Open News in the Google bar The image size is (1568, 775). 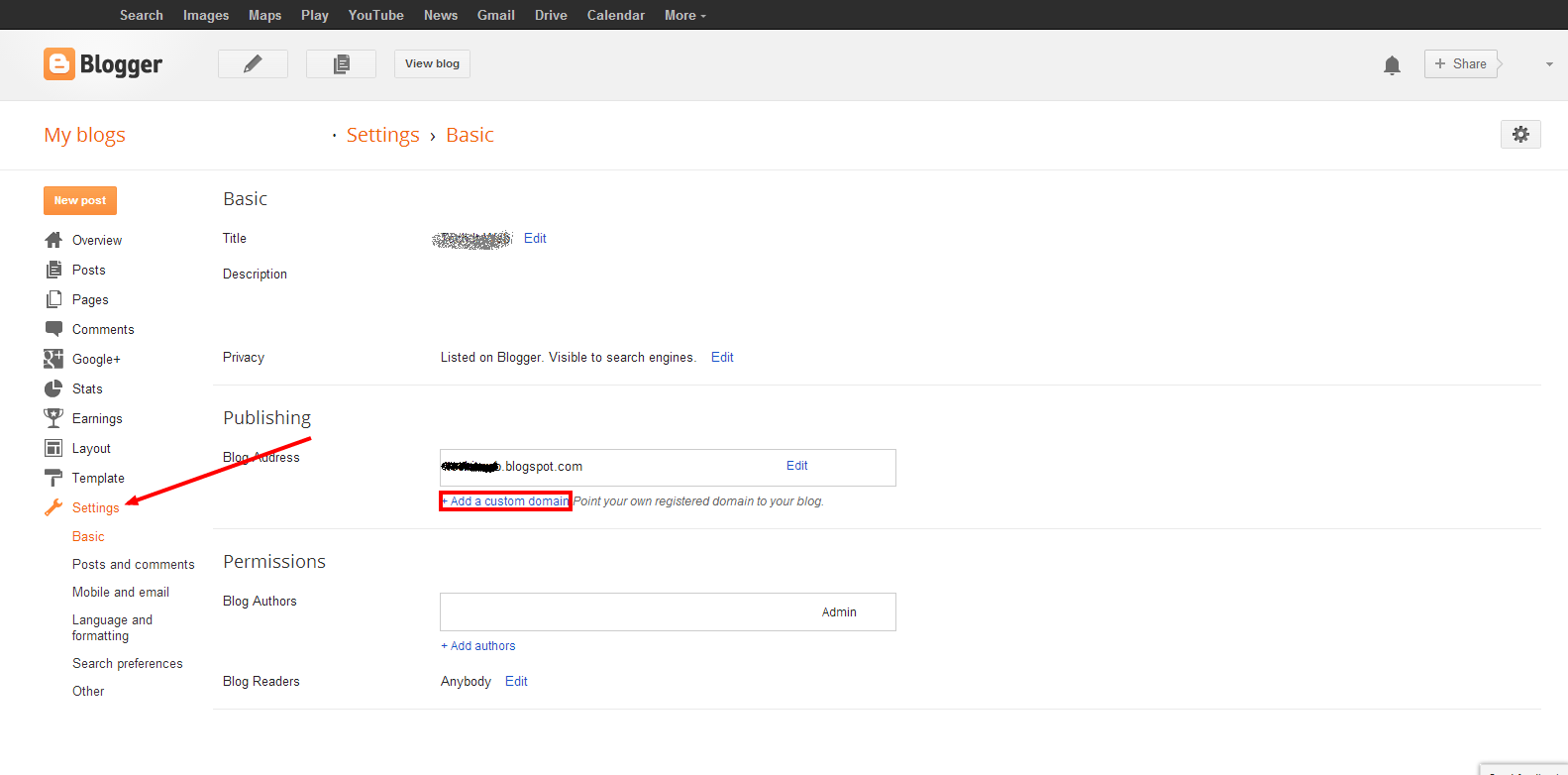coord(441,15)
